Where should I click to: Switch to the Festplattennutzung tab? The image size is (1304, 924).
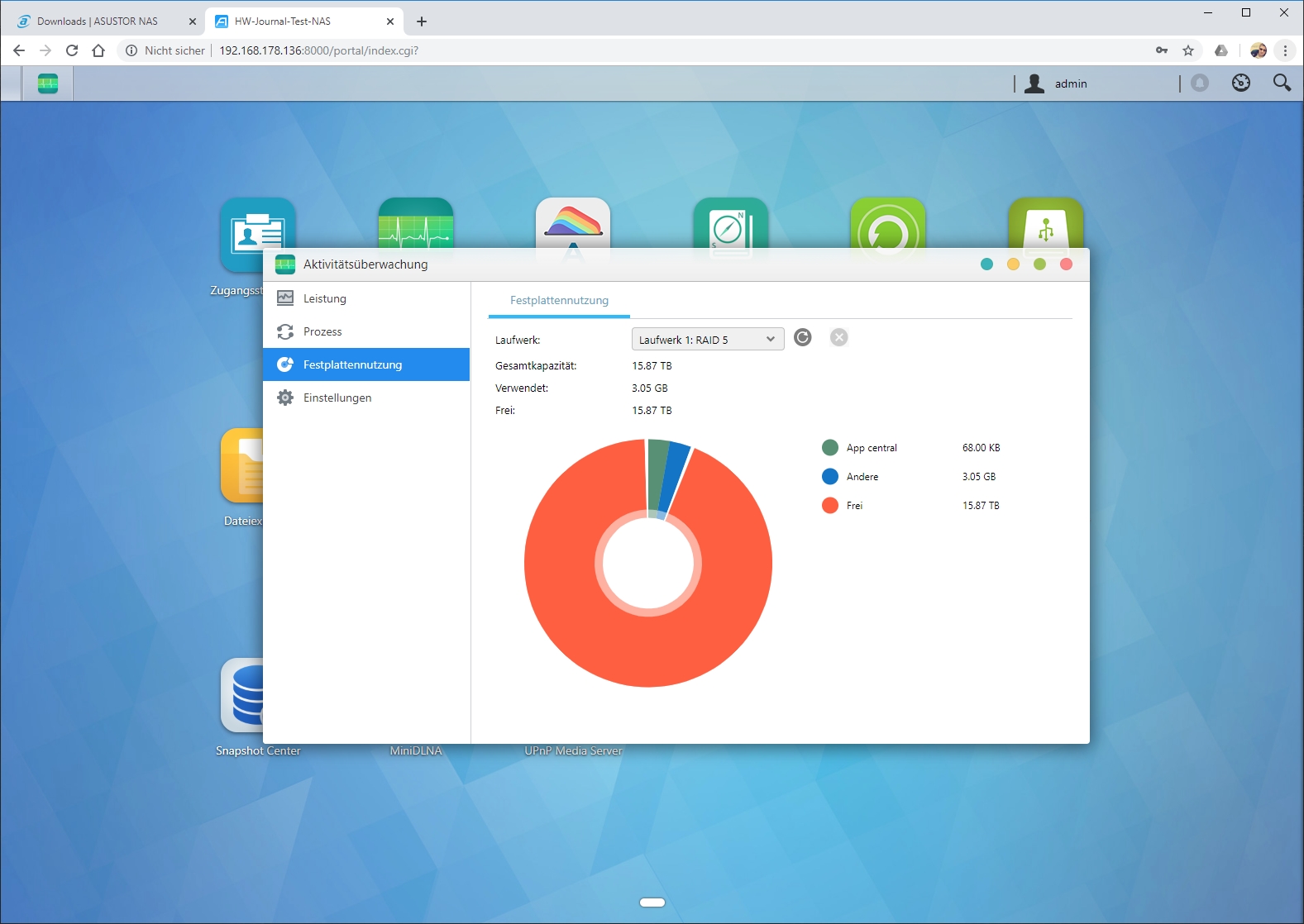tap(559, 301)
